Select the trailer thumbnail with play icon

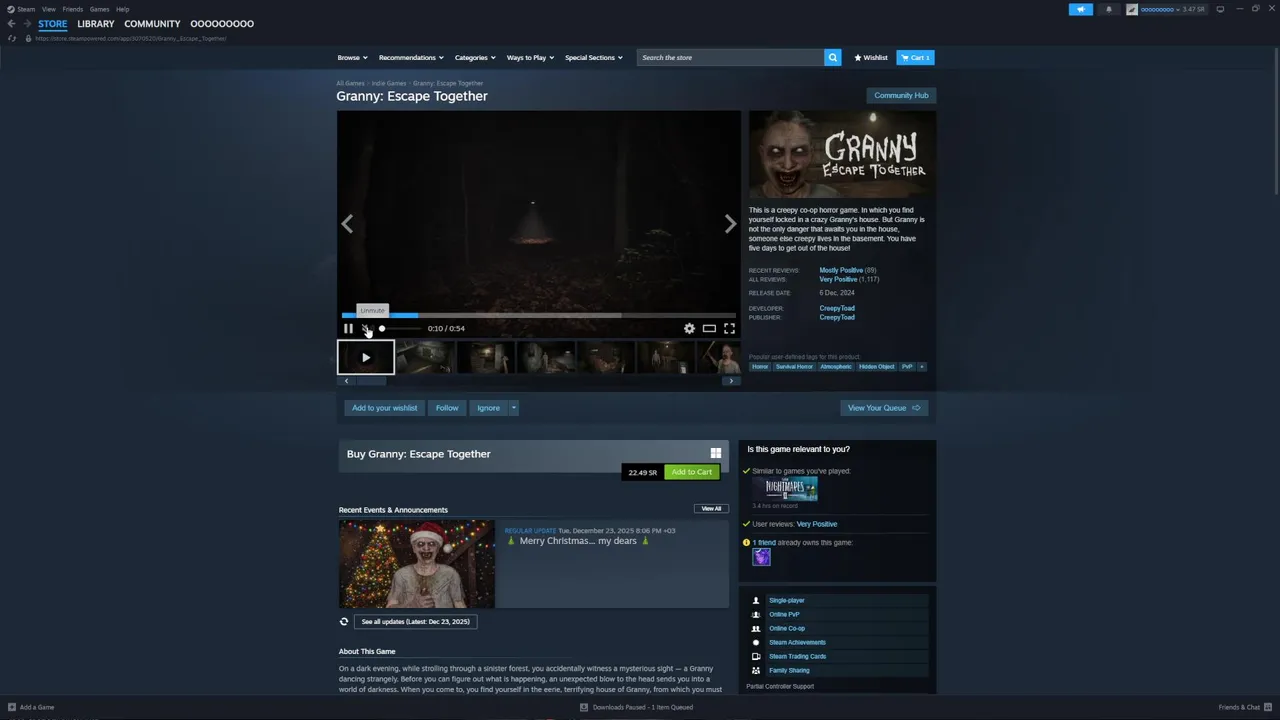coord(366,357)
